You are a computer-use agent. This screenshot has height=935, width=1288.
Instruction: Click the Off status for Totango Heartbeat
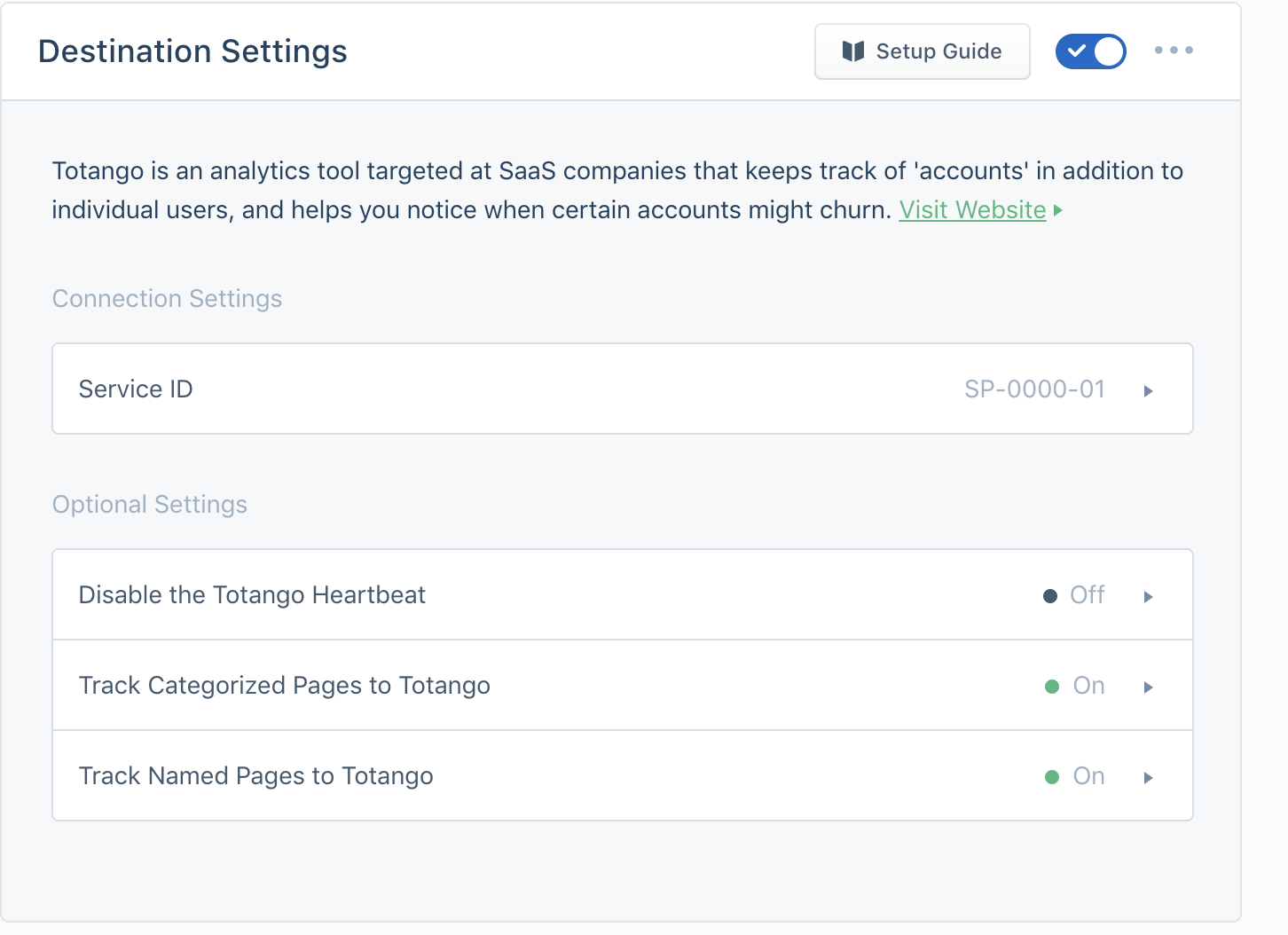pyautogui.click(x=1074, y=595)
